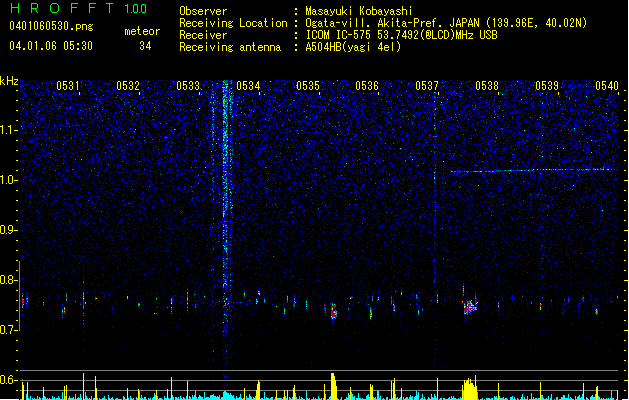The height and width of the screenshot is (400, 629).
Task: Click the Receiving Location label
Action: pyautogui.click(x=233, y=23)
